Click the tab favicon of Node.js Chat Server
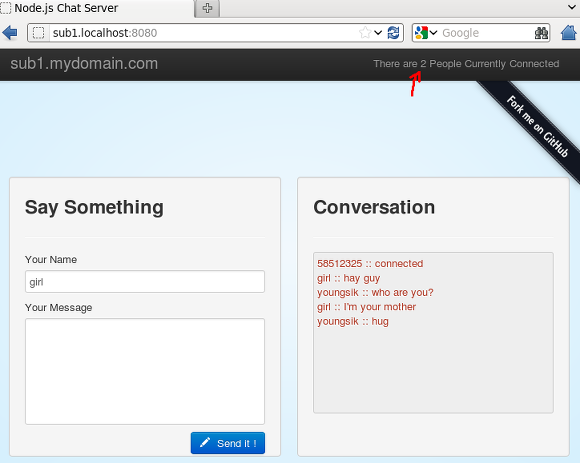 [6, 8]
